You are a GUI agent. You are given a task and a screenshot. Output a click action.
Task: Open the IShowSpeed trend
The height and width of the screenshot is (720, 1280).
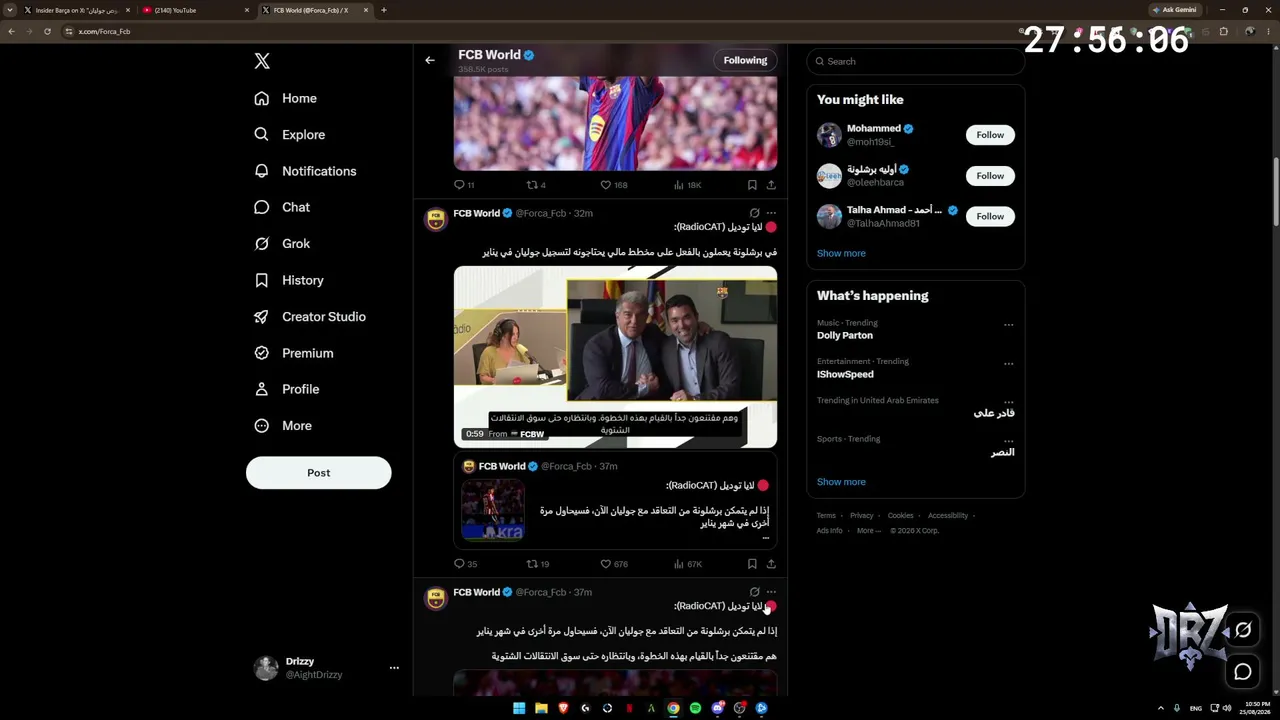click(x=845, y=374)
